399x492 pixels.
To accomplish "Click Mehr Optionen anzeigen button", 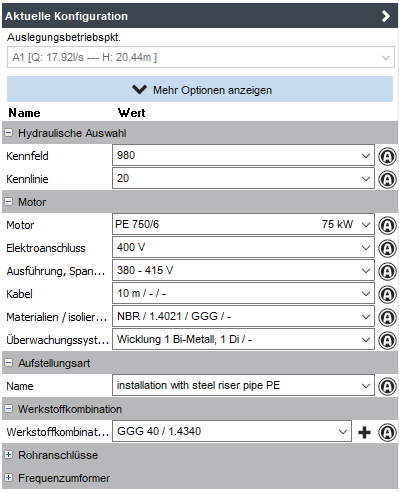I will [x=200, y=89].
